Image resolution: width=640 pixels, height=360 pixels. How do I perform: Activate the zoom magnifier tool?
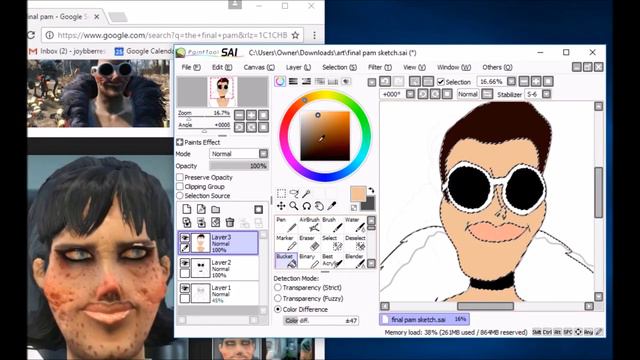click(x=294, y=206)
